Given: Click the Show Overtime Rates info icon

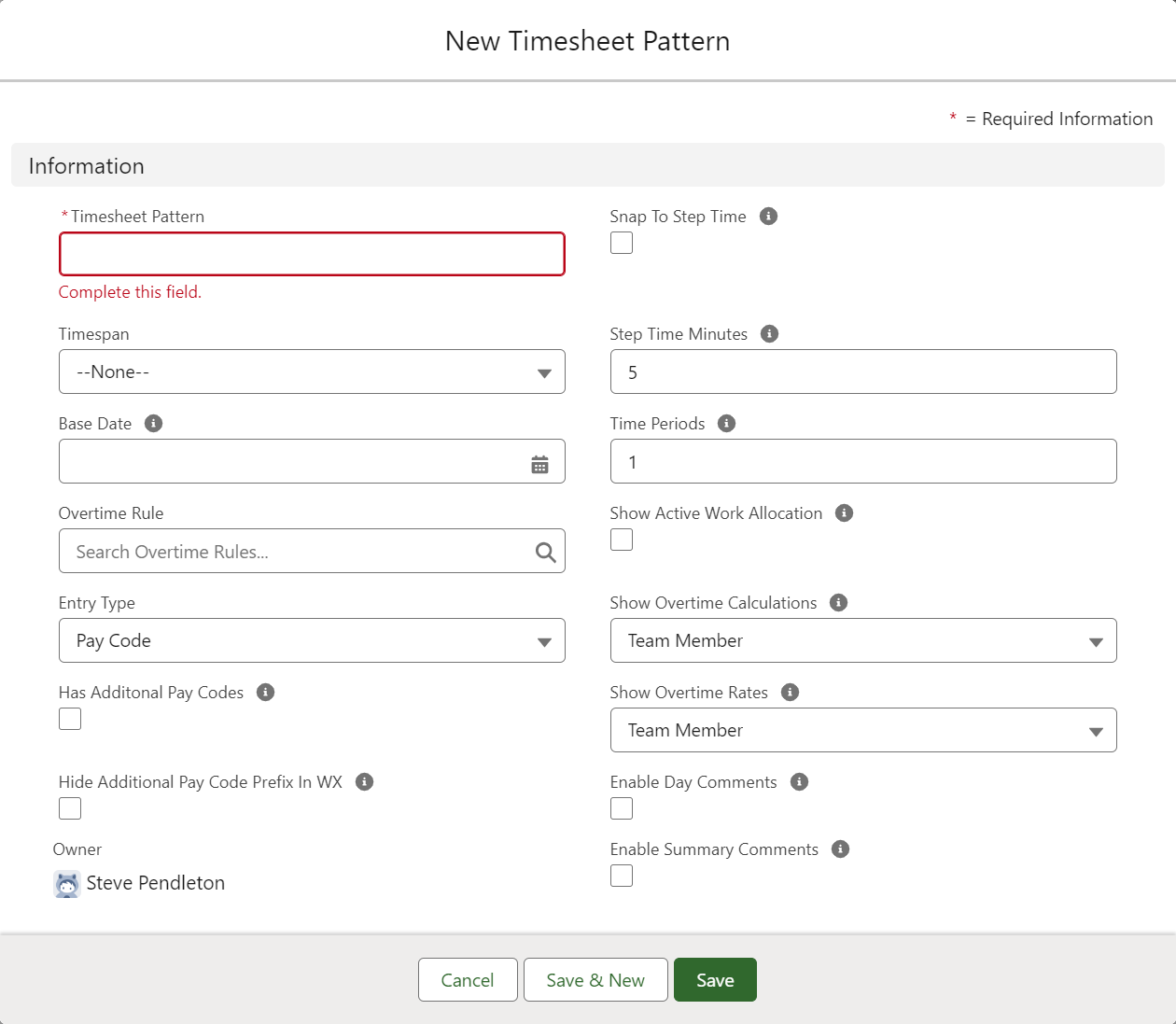Looking at the screenshot, I should (790, 693).
